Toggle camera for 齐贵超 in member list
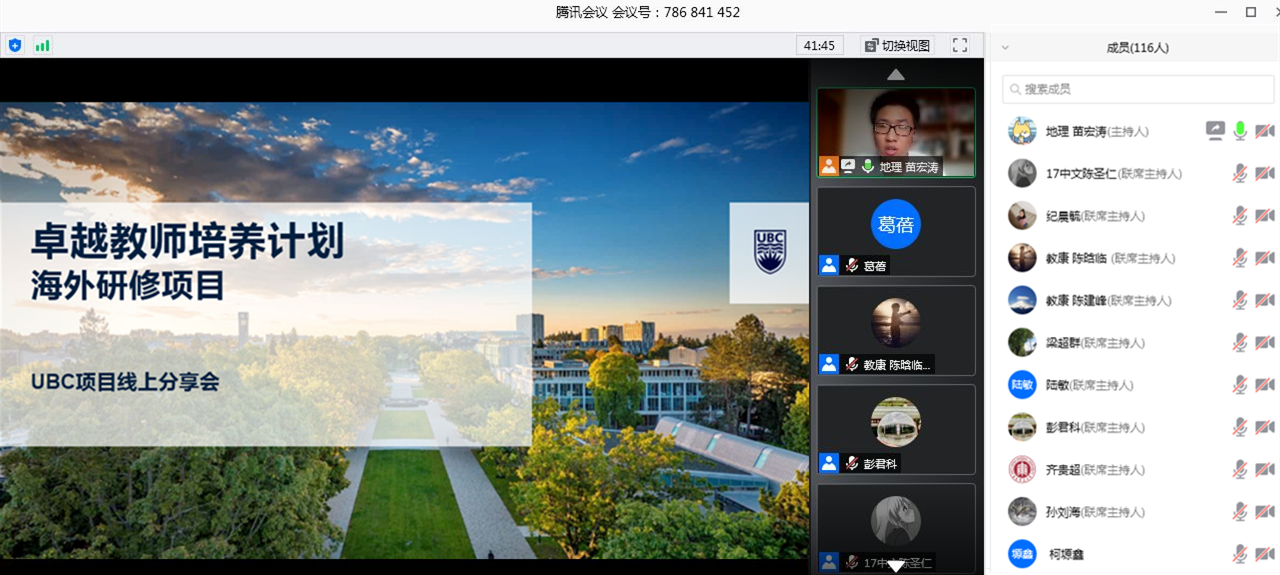Viewport: 1280px width, 575px height. 1265,470
